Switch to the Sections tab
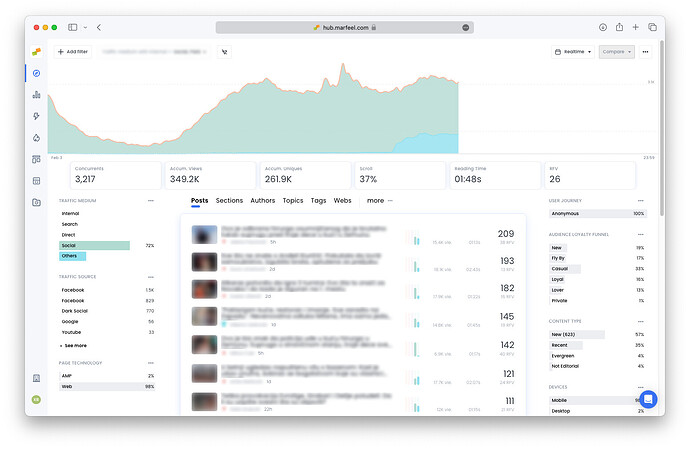 coord(229,200)
